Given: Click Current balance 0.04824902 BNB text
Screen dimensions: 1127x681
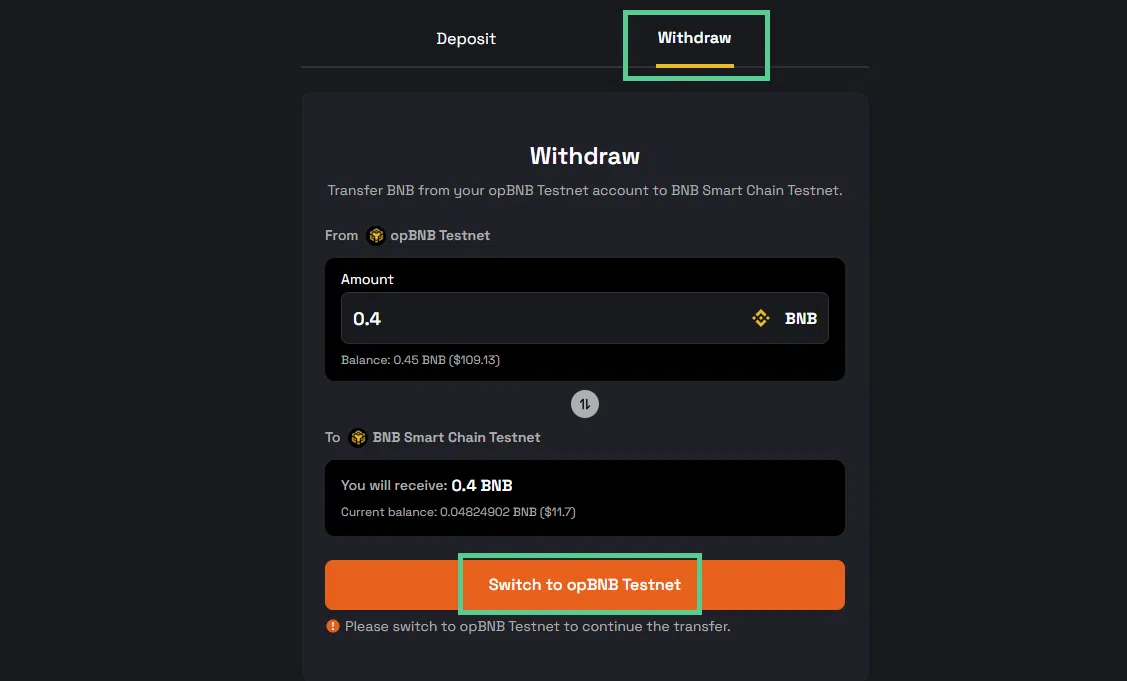Looking at the screenshot, I should (458, 512).
